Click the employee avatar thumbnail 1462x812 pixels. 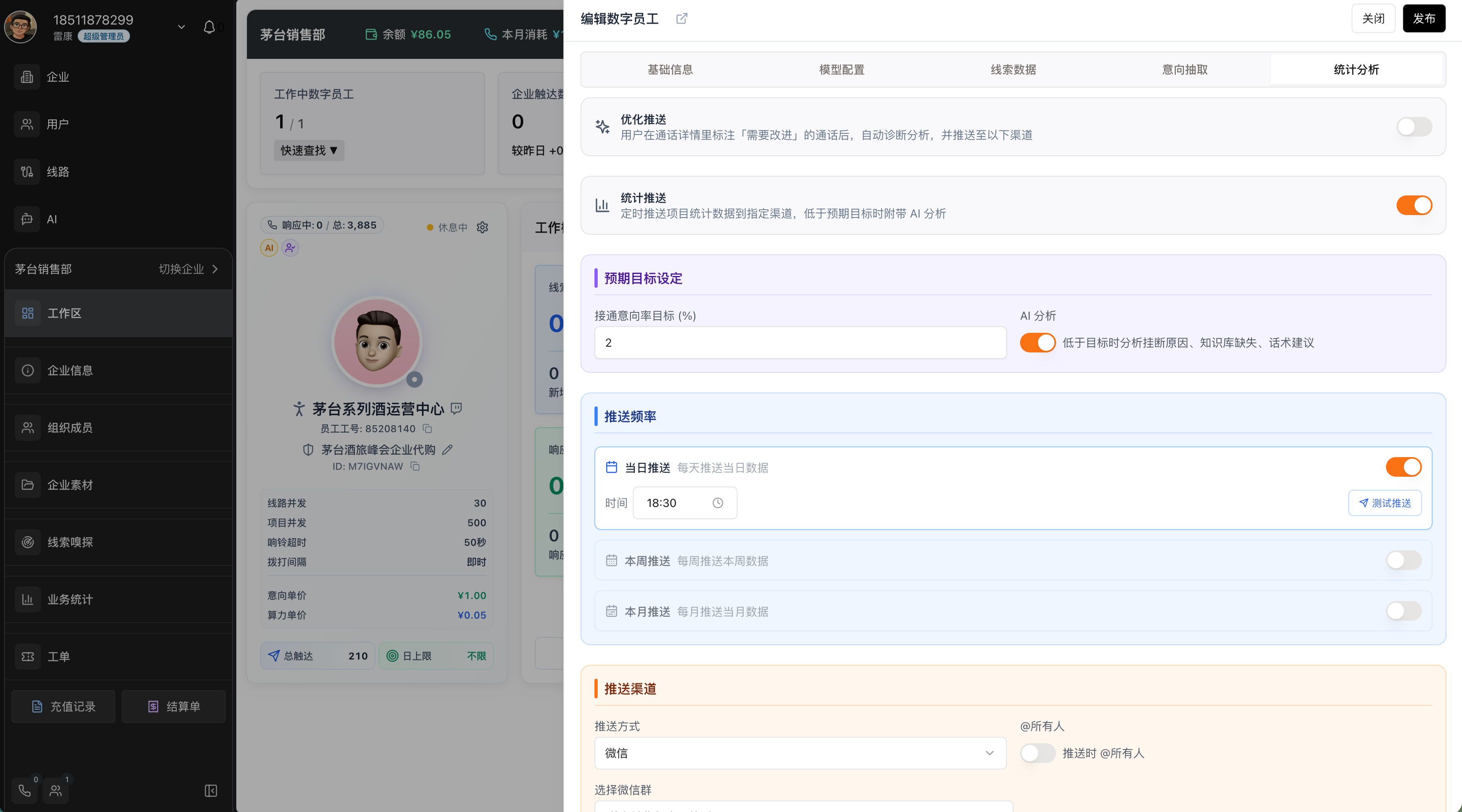377,342
